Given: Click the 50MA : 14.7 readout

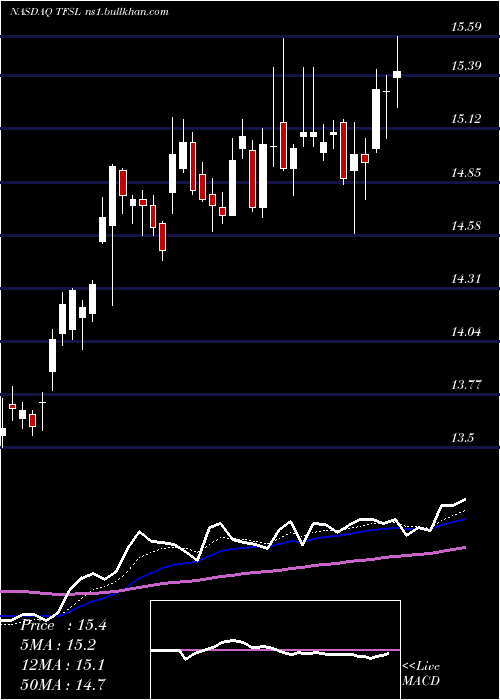Looking at the screenshot, I should point(63,685).
